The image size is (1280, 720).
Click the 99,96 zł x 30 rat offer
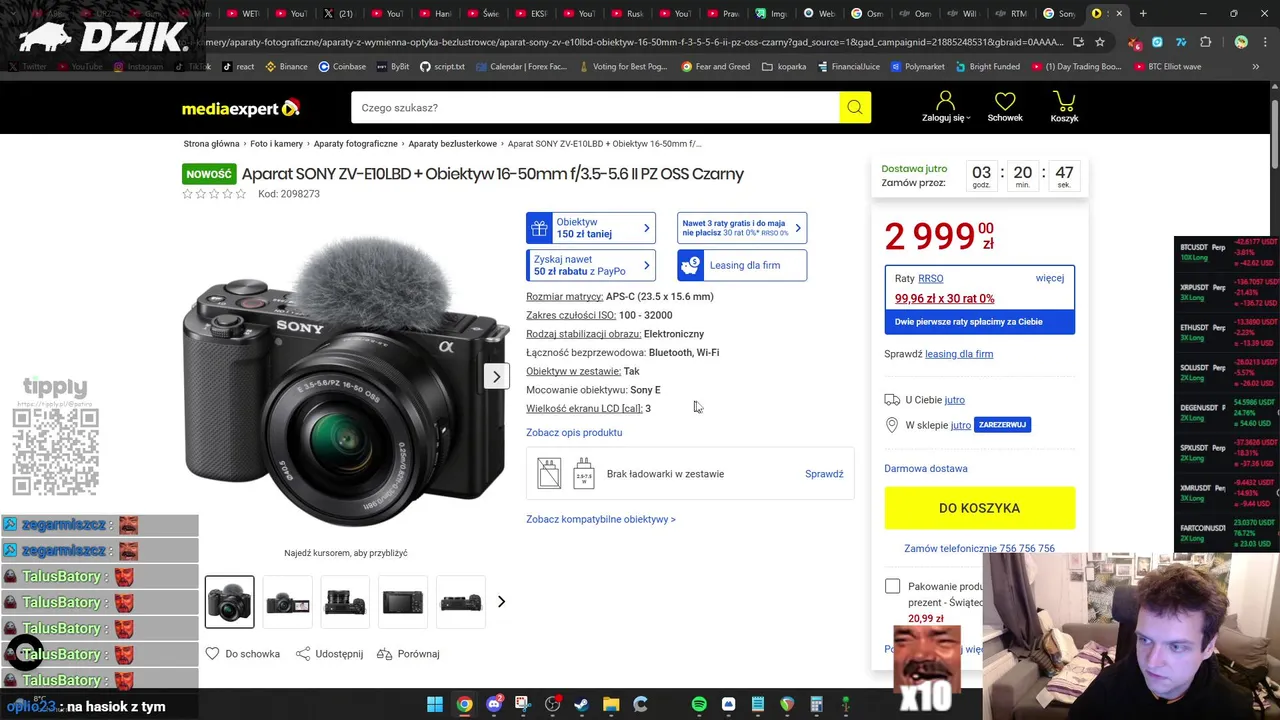pyautogui.click(x=944, y=298)
